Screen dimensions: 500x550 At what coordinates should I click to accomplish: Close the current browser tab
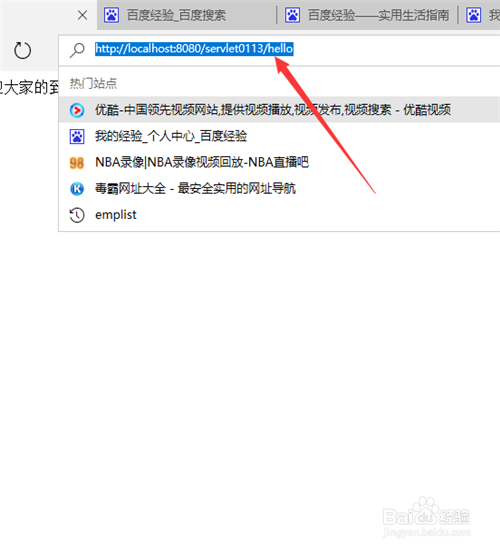coord(82,15)
